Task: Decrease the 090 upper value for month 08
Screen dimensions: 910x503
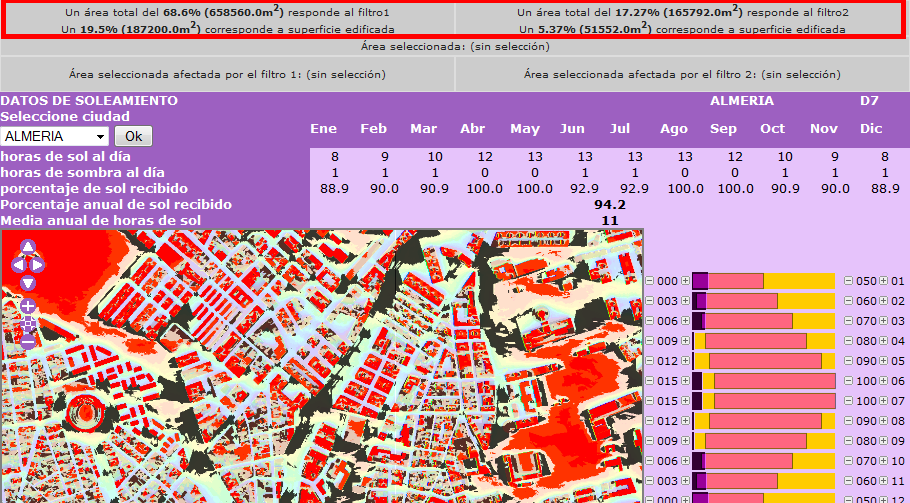Action: (848, 421)
